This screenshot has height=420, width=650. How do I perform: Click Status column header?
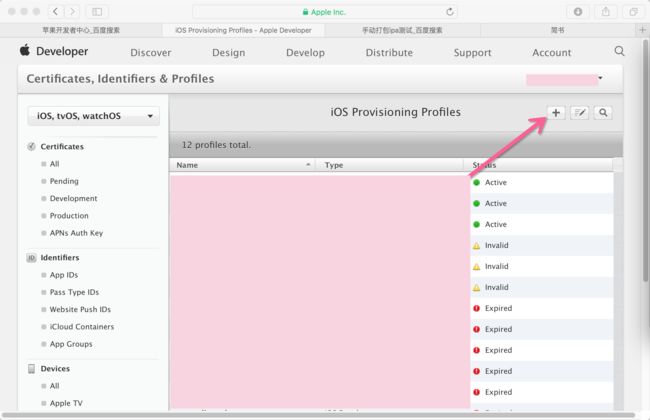coord(538,165)
